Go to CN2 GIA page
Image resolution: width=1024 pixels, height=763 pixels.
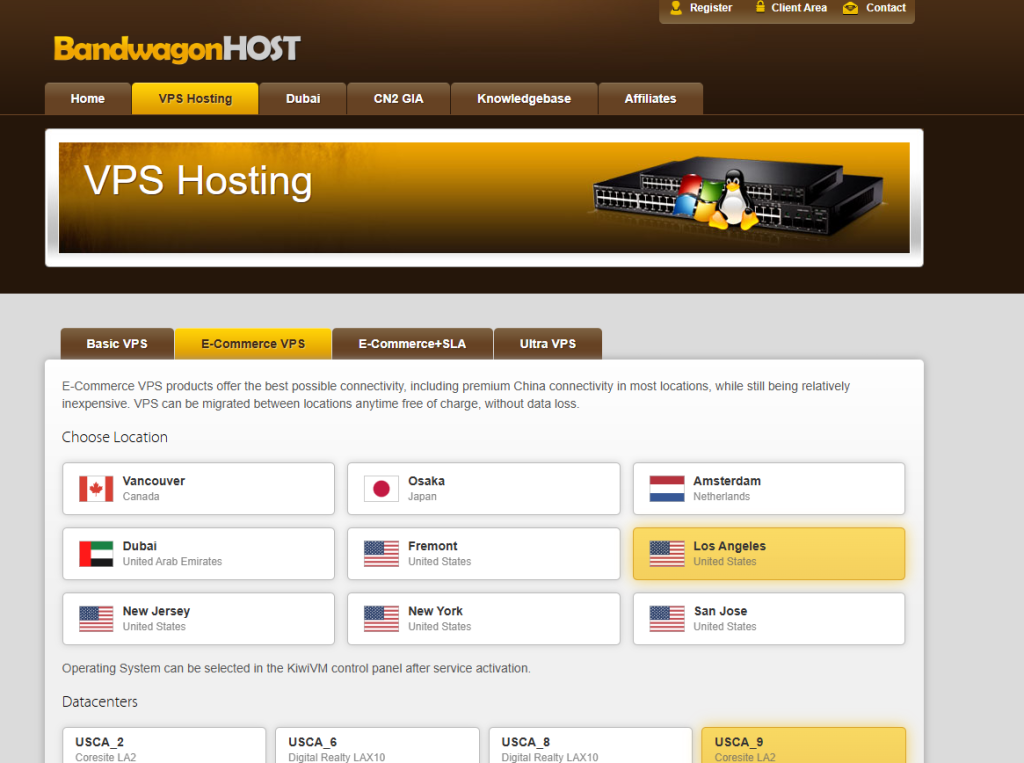[x=398, y=99]
